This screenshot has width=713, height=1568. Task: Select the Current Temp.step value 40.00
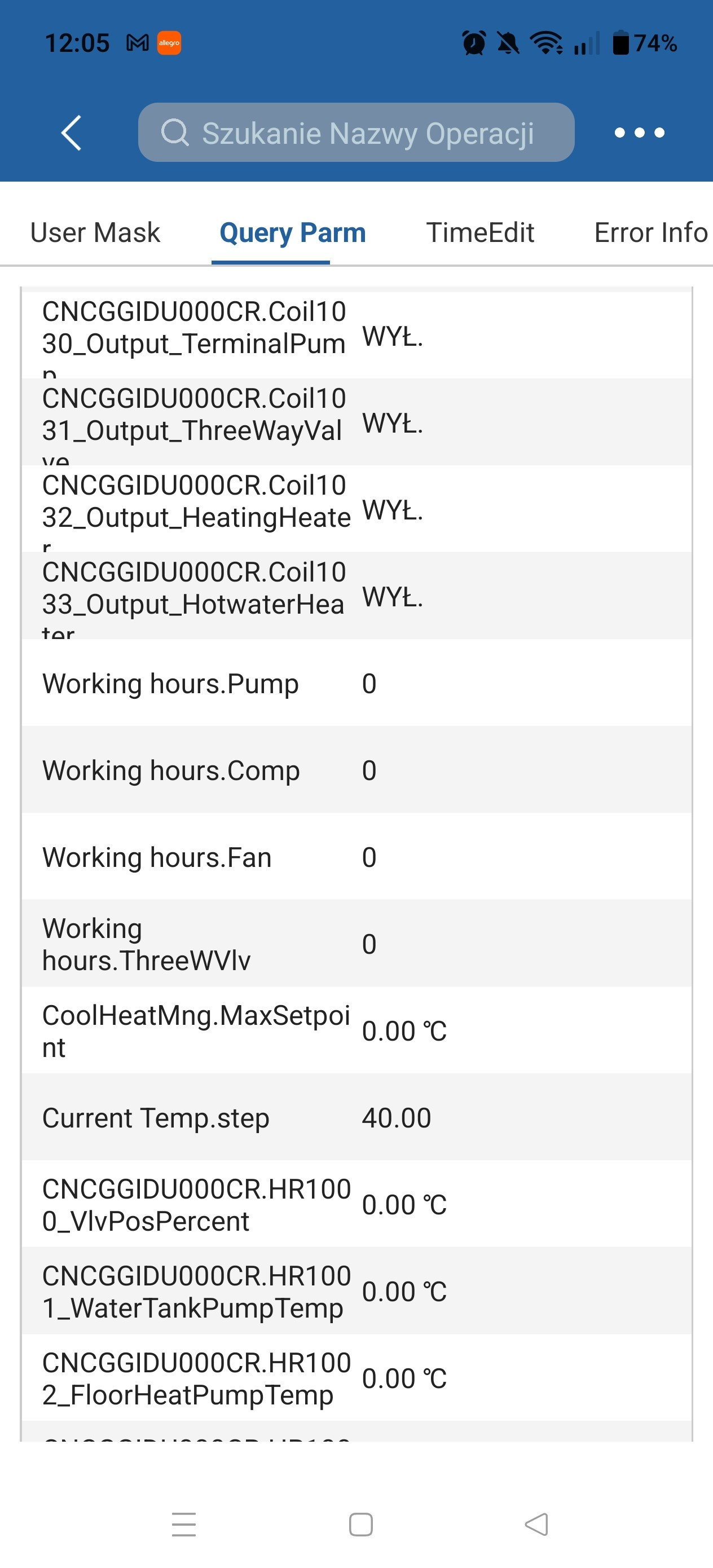tap(397, 1117)
